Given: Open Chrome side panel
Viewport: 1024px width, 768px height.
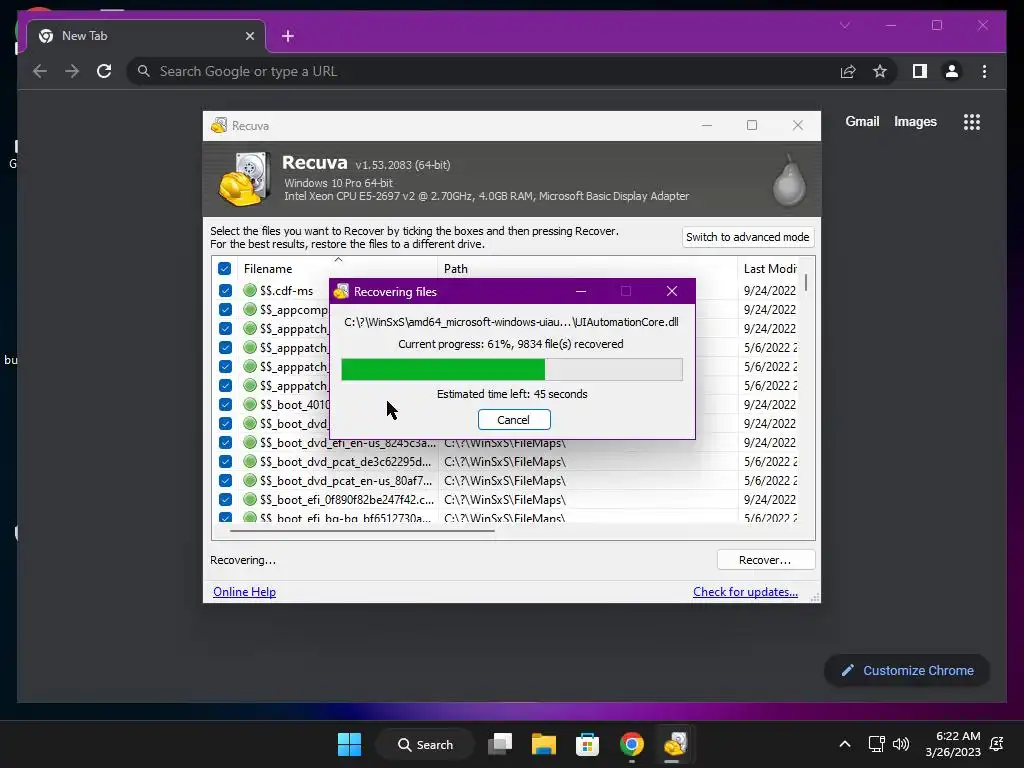Looking at the screenshot, I should [x=920, y=71].
